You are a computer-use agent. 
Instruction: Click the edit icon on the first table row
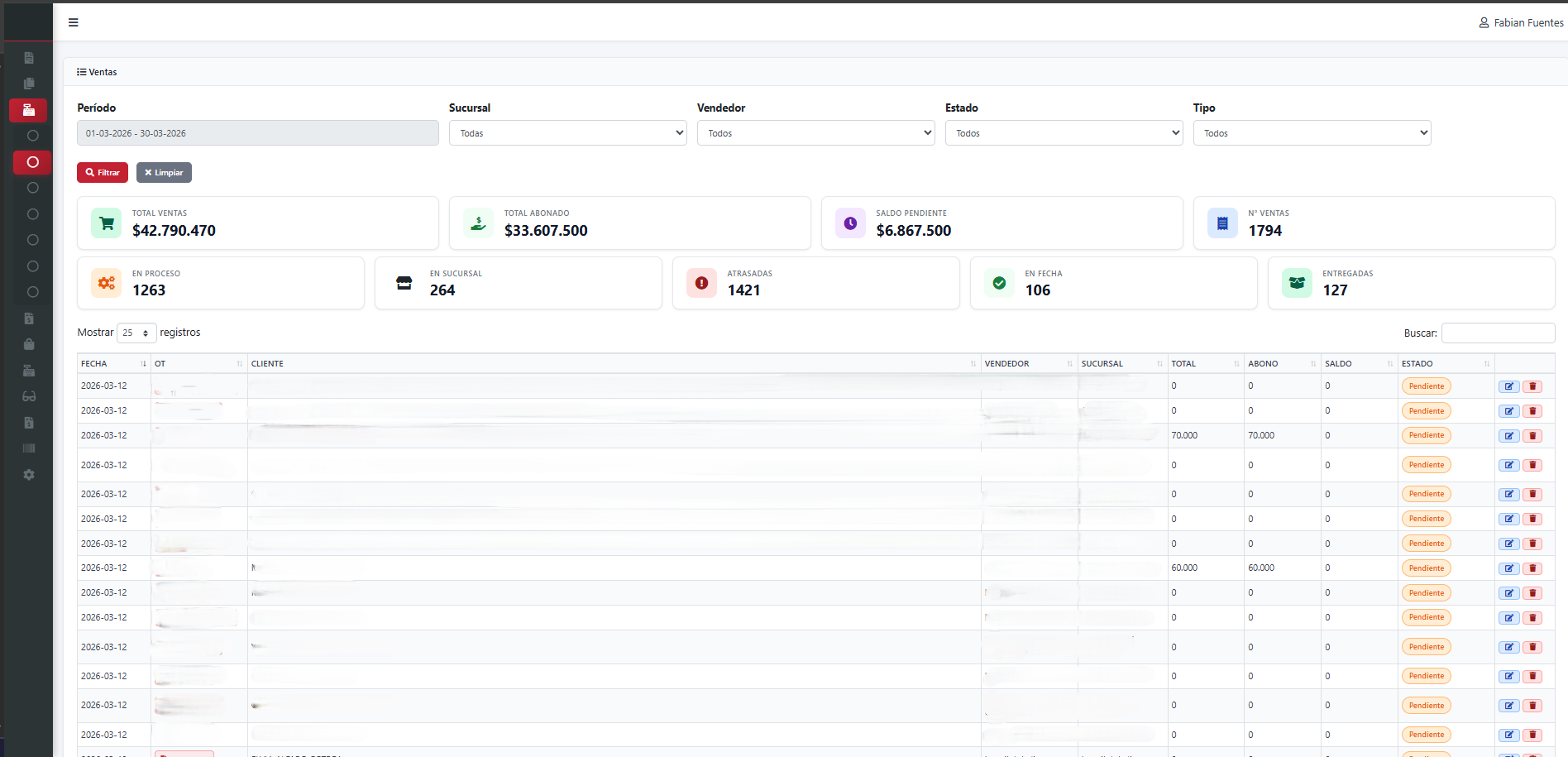coord(1508,386)
